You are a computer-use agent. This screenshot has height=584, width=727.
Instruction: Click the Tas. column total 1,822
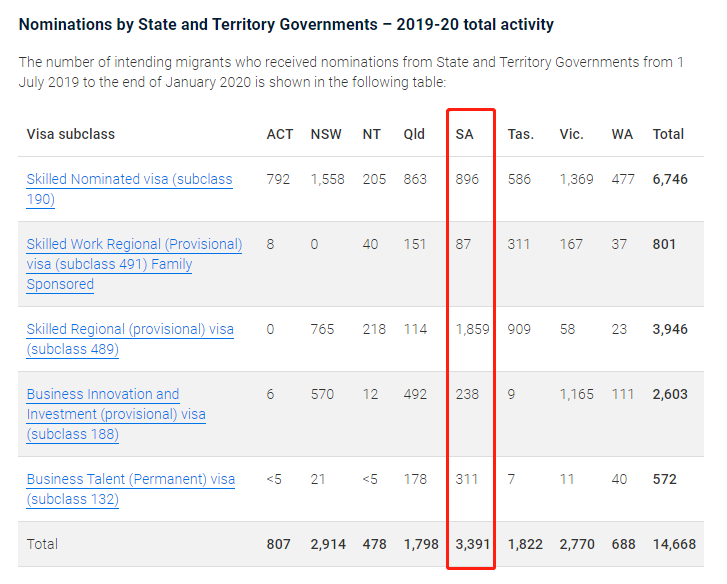click(x=525, y=544)
